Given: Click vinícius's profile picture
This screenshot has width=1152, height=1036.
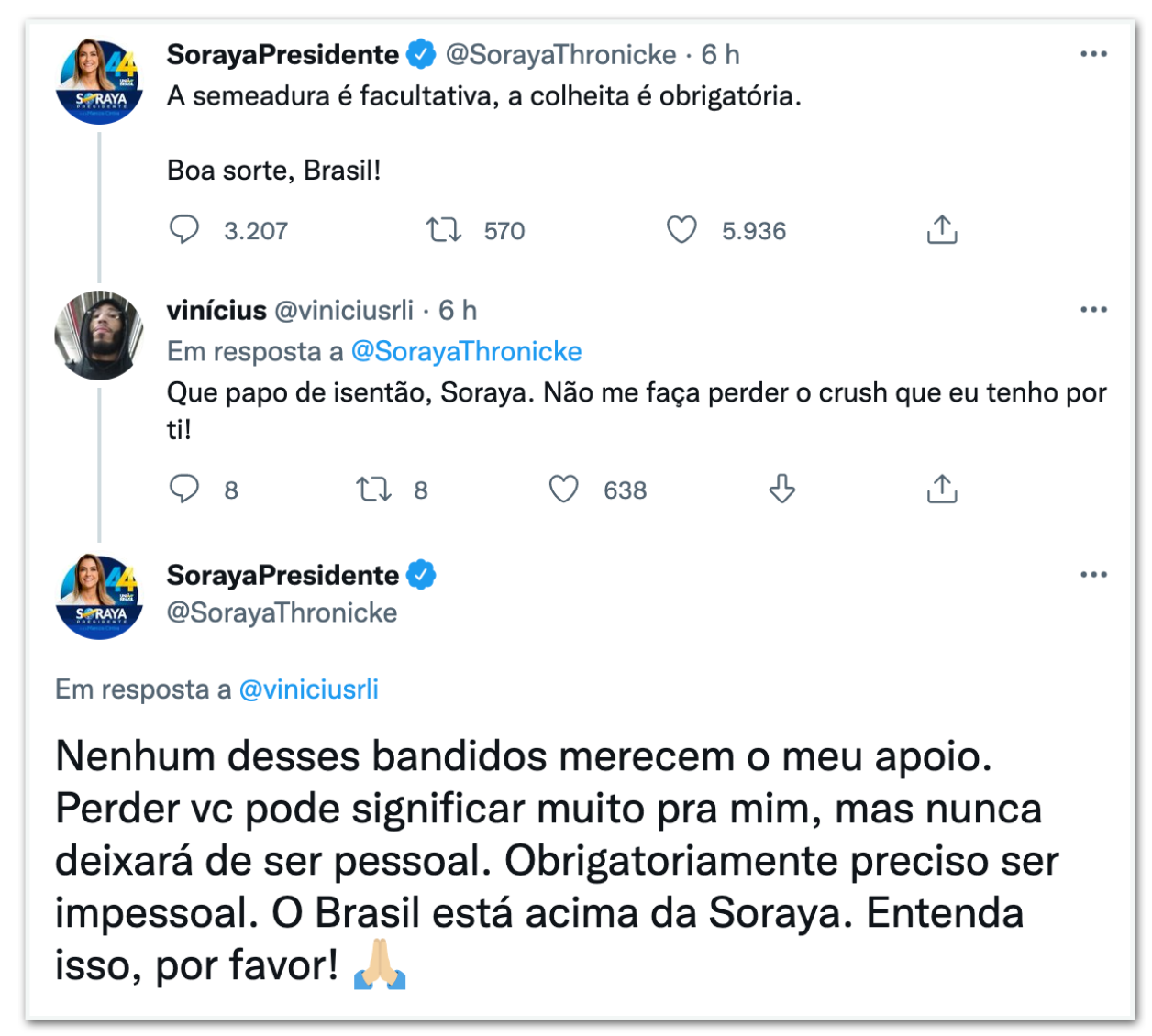Looking at the screenshot, I should [x=99, y=336].
